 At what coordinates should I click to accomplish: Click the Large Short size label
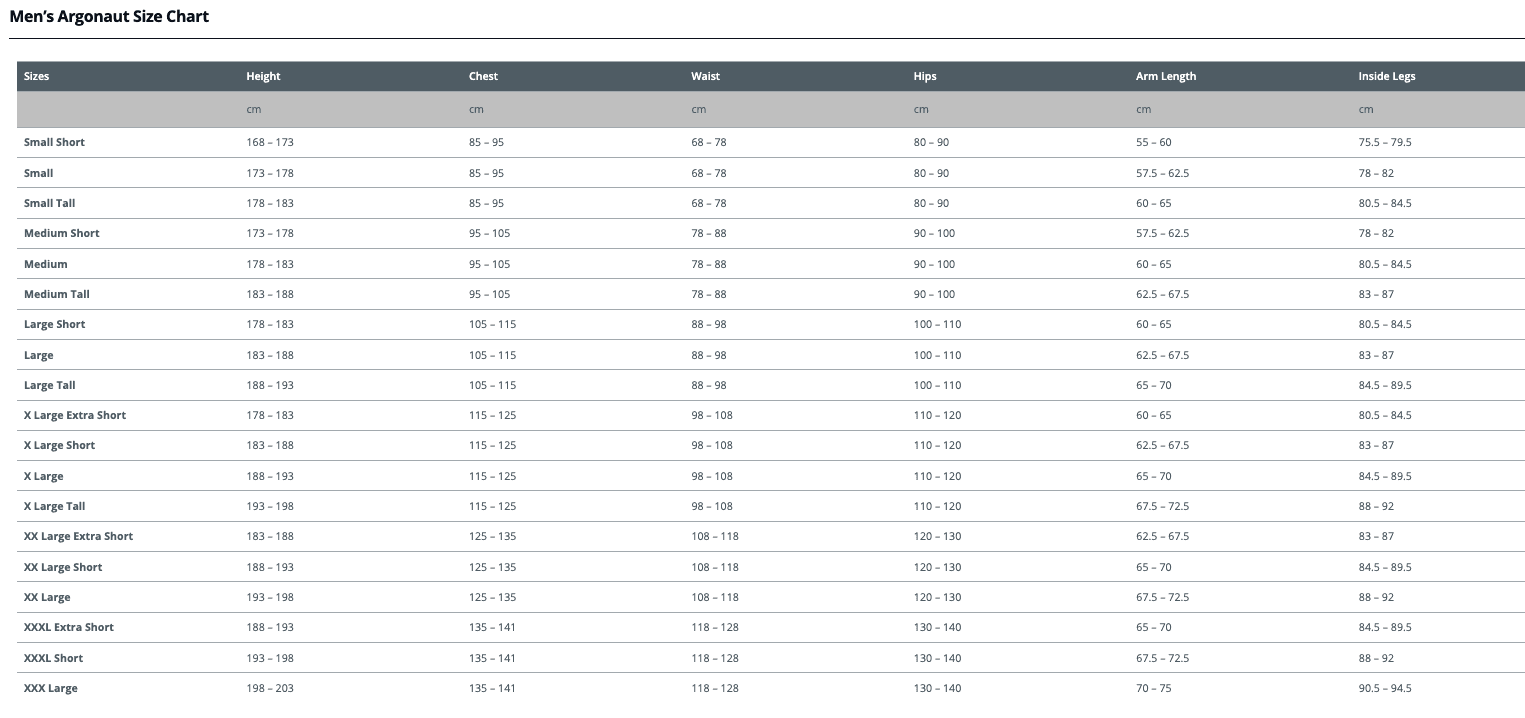[55, 324]
